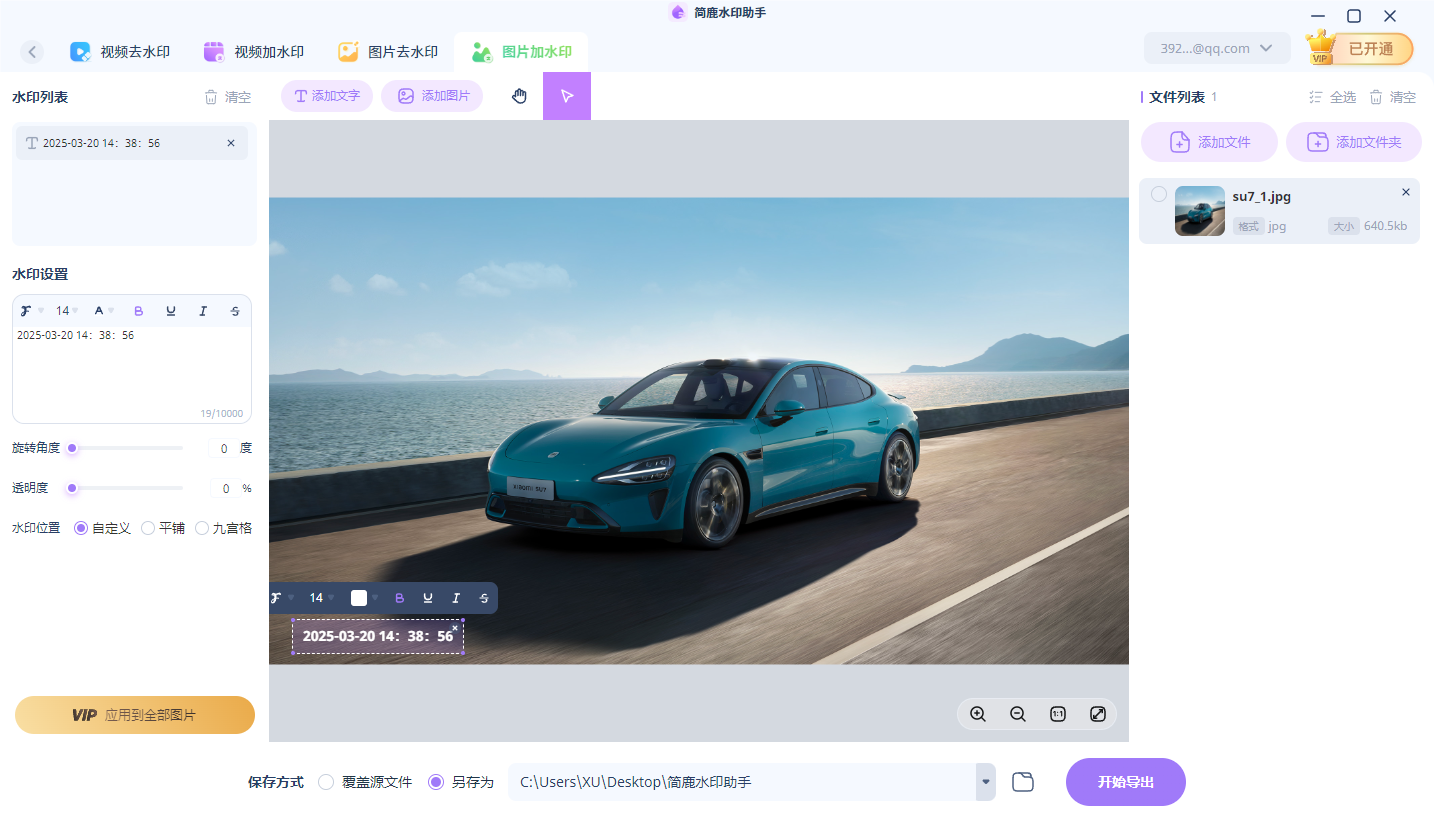The height and width of the screenshot is (822, 1434).
Task: Select the arrow pointer tool
Action: click(x=567, y=96)
